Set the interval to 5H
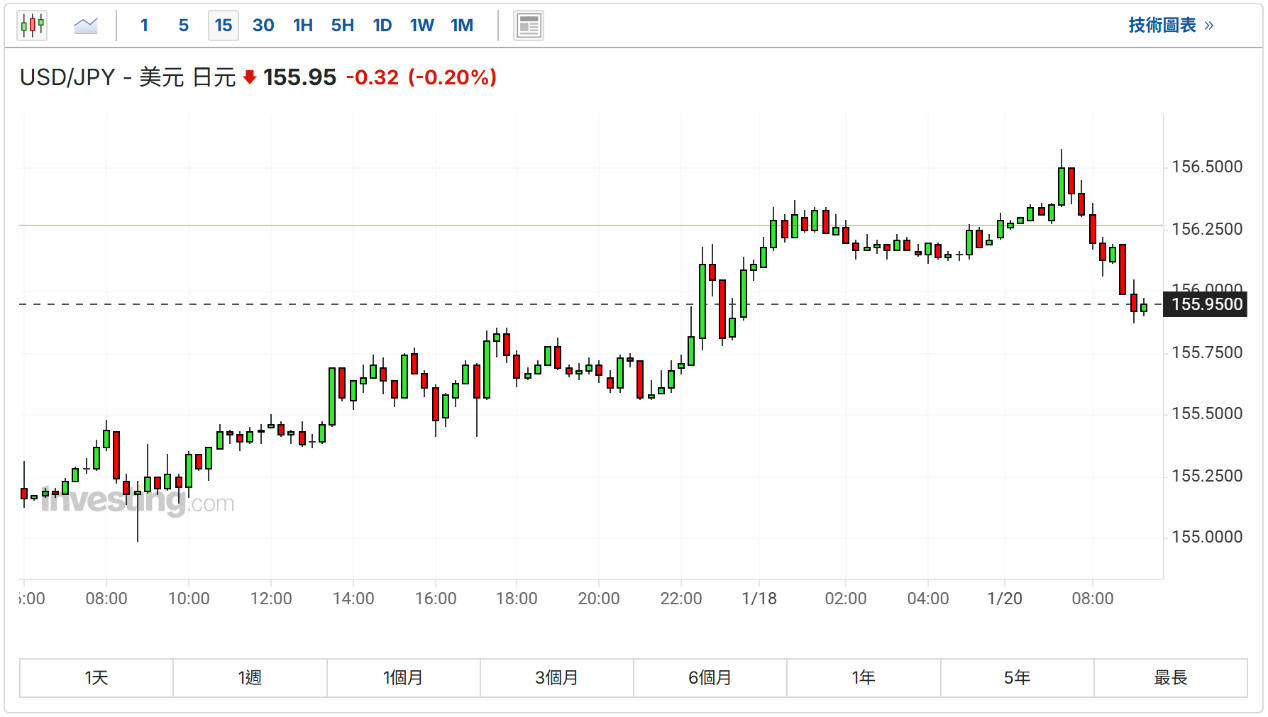The image size is (1268, 717). tap(342, 25)
